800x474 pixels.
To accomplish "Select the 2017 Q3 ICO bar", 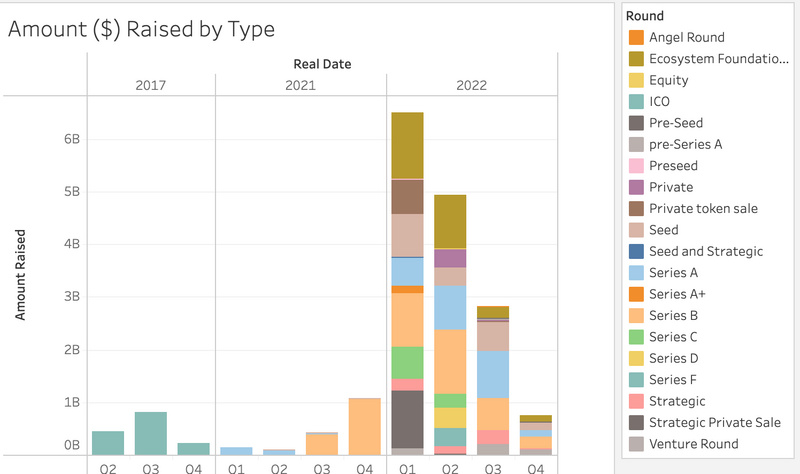I will pos(151,433).
